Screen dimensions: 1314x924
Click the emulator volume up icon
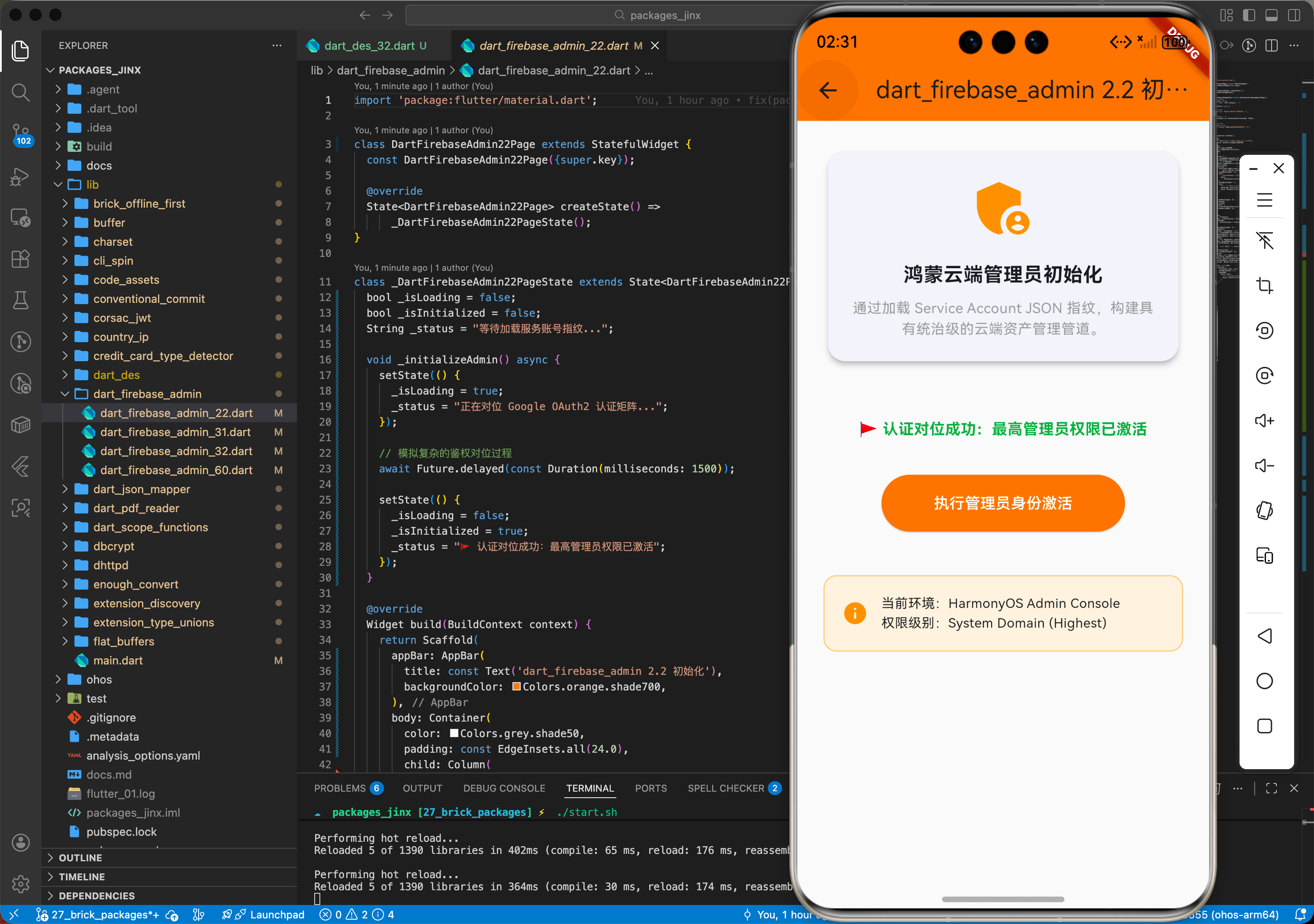1264,421
